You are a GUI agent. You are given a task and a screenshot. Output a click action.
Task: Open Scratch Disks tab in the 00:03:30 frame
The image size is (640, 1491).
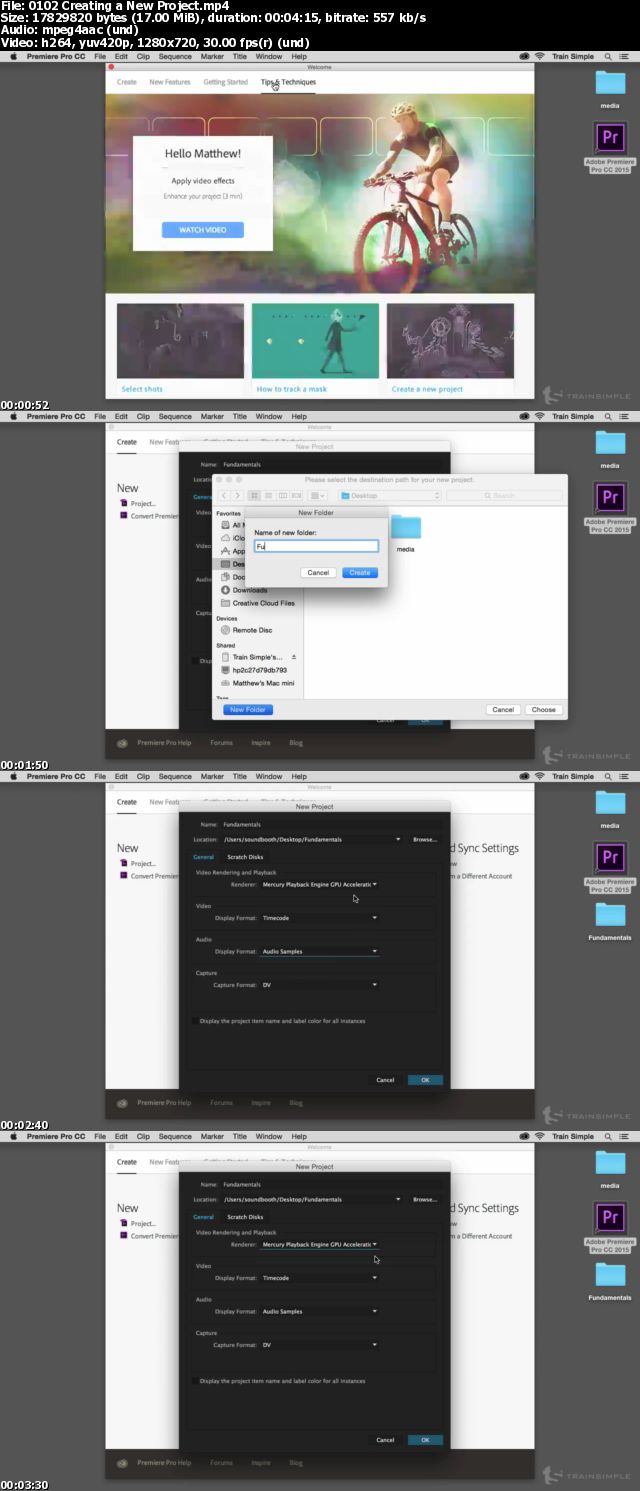click(x=245, y=1217)
